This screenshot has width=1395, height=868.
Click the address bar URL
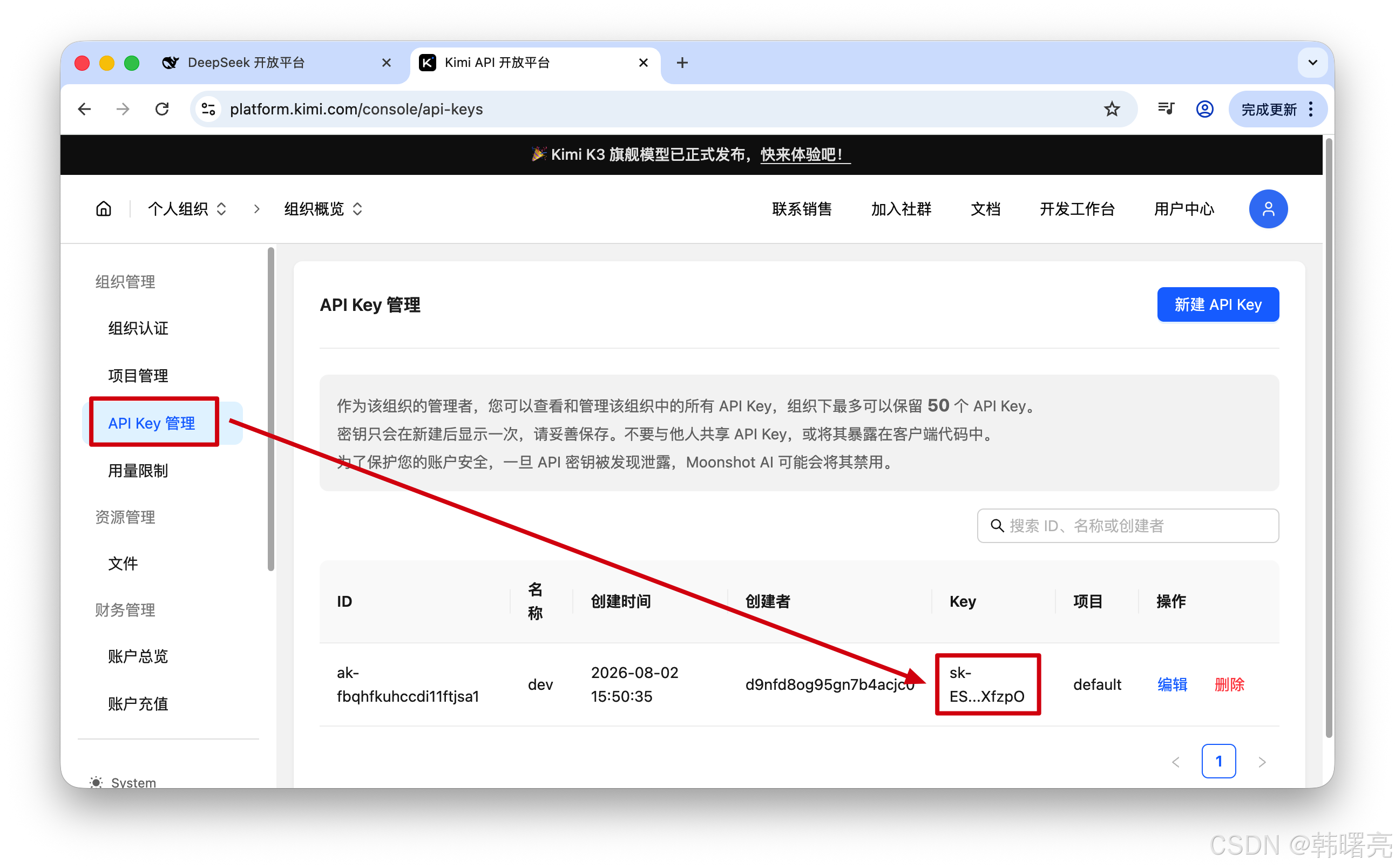click(x=356, y=109)
